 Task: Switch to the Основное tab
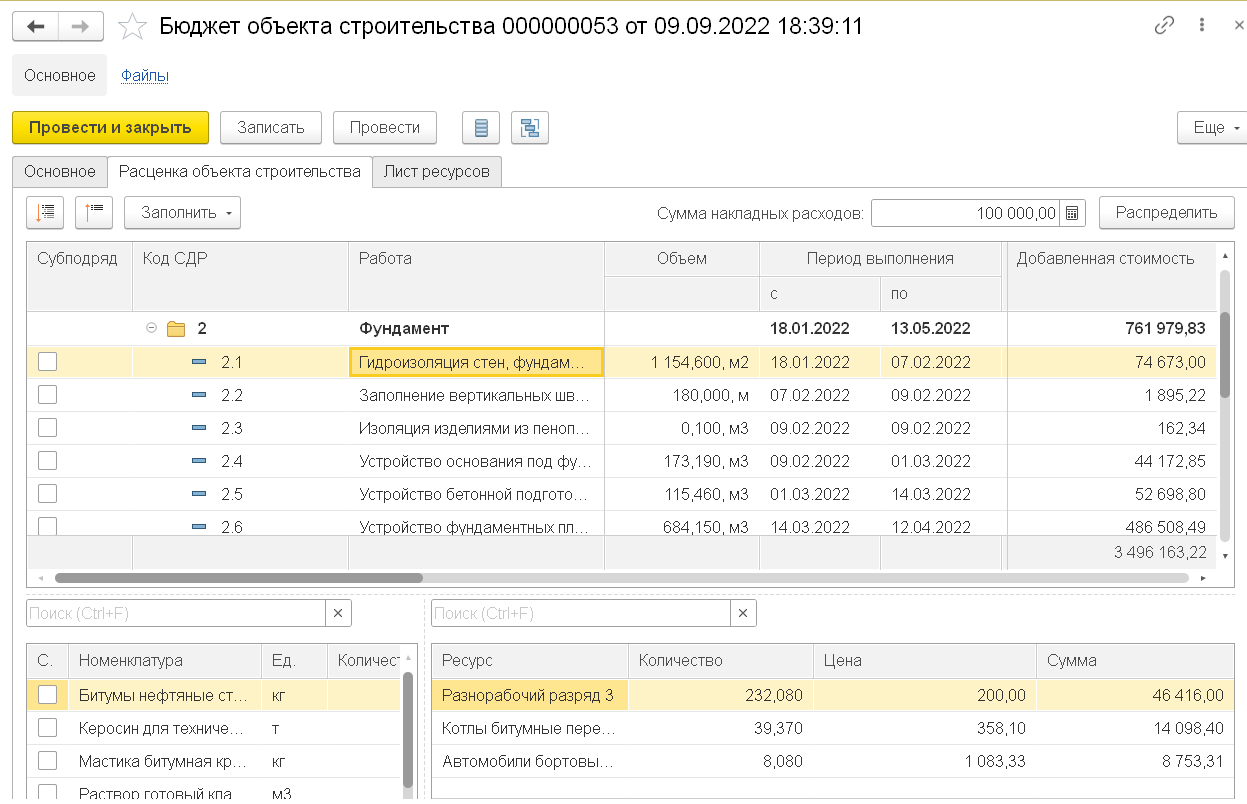click(60, 171)
